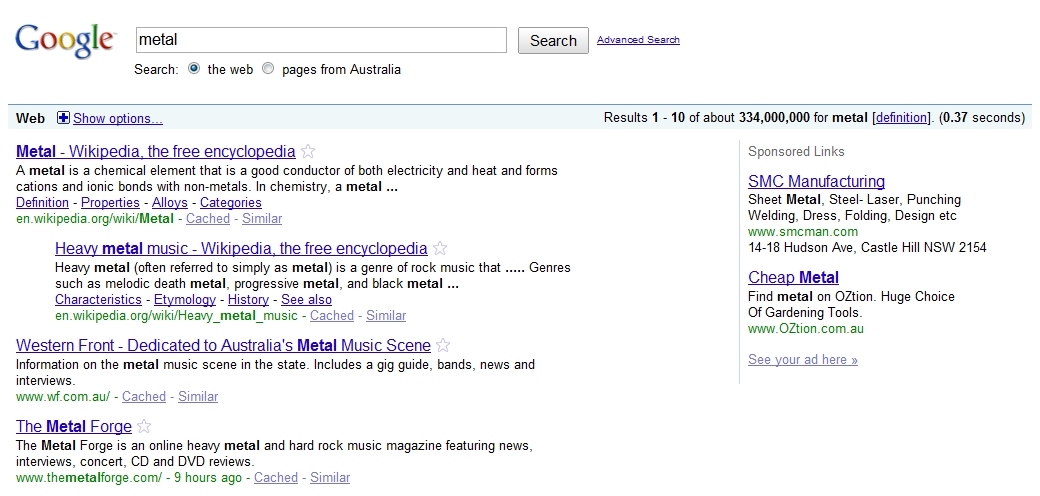Open Etymology sitelink under Heavy metal music
The height and width of the screenshot is (496, 1040).
point(185,300)
